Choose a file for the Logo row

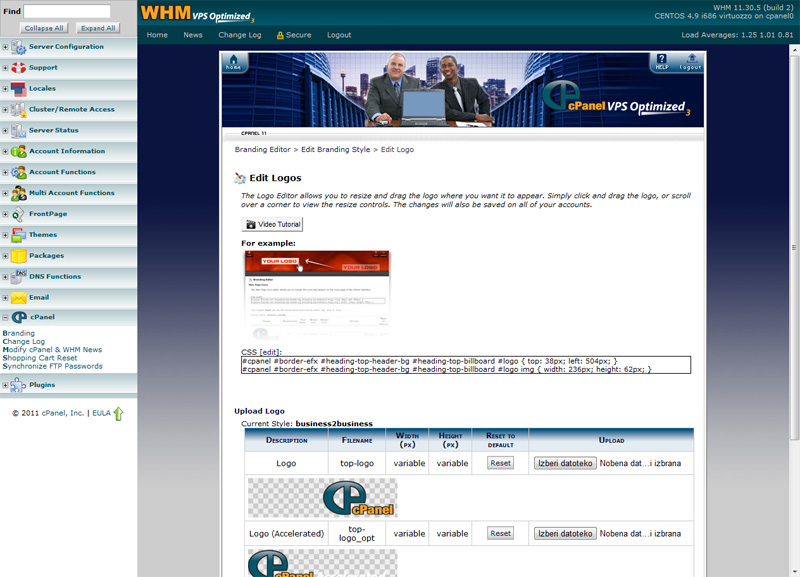pyautogui.click(x=565, y=463)
